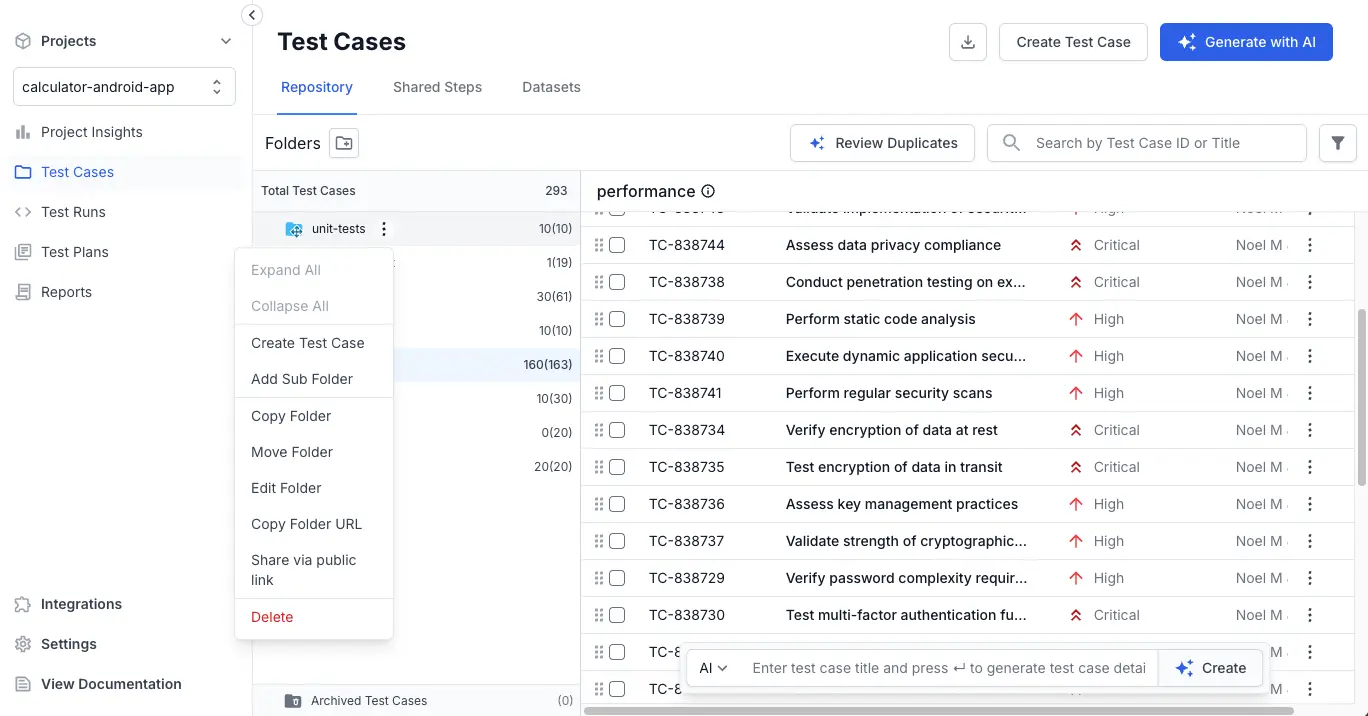Viewport: 1368px width, 716px height.
Task: Switch to the Shared Steps tab
Action: (x=437, y=87)
